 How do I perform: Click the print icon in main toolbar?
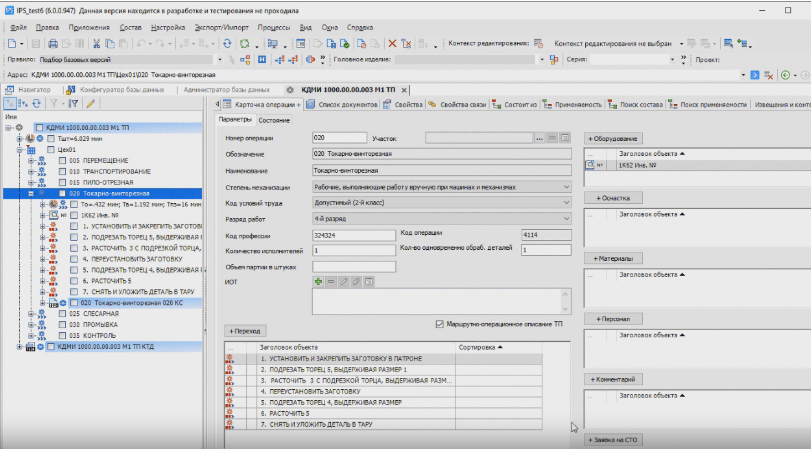(53, 44)
